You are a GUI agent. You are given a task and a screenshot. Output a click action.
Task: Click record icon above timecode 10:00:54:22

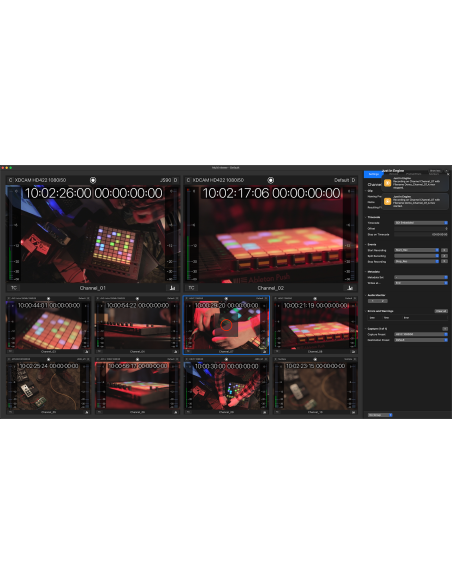(x=137, y=299)
